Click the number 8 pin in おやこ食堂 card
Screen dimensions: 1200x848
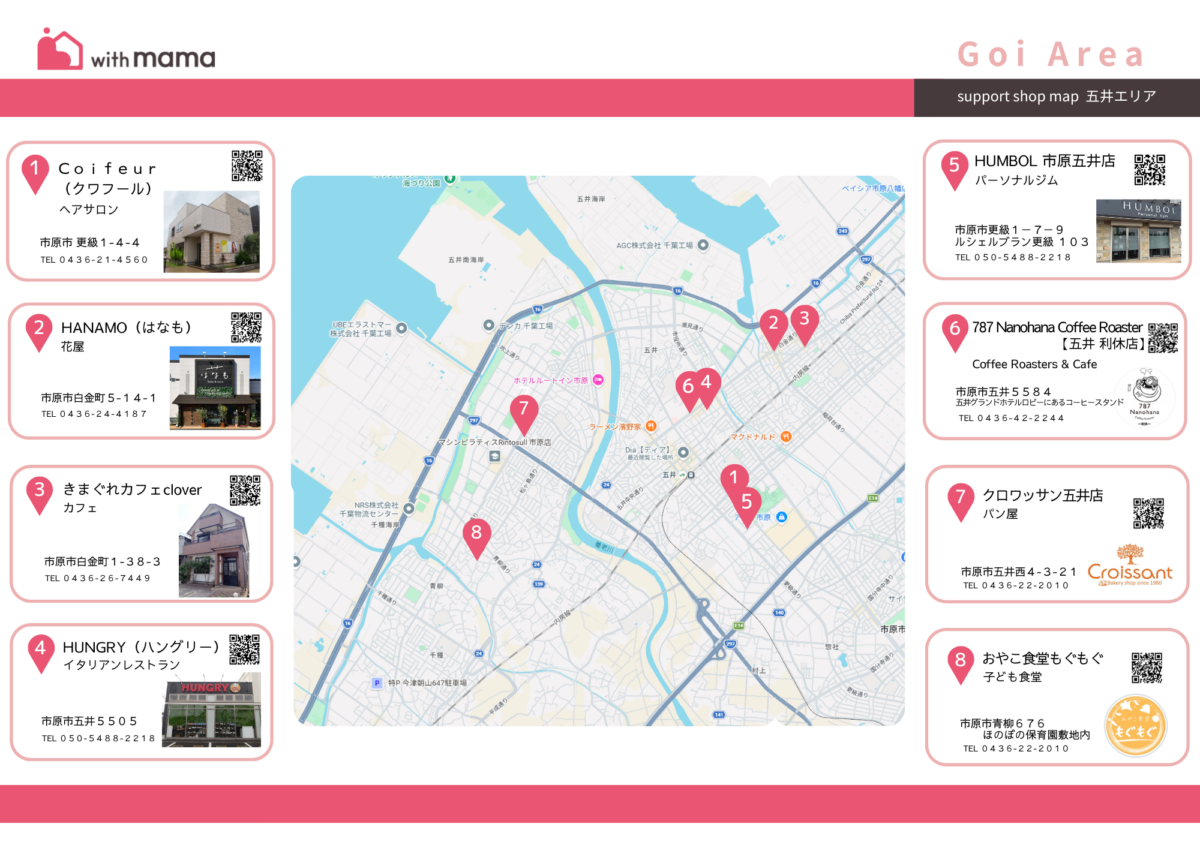point(960,664)
